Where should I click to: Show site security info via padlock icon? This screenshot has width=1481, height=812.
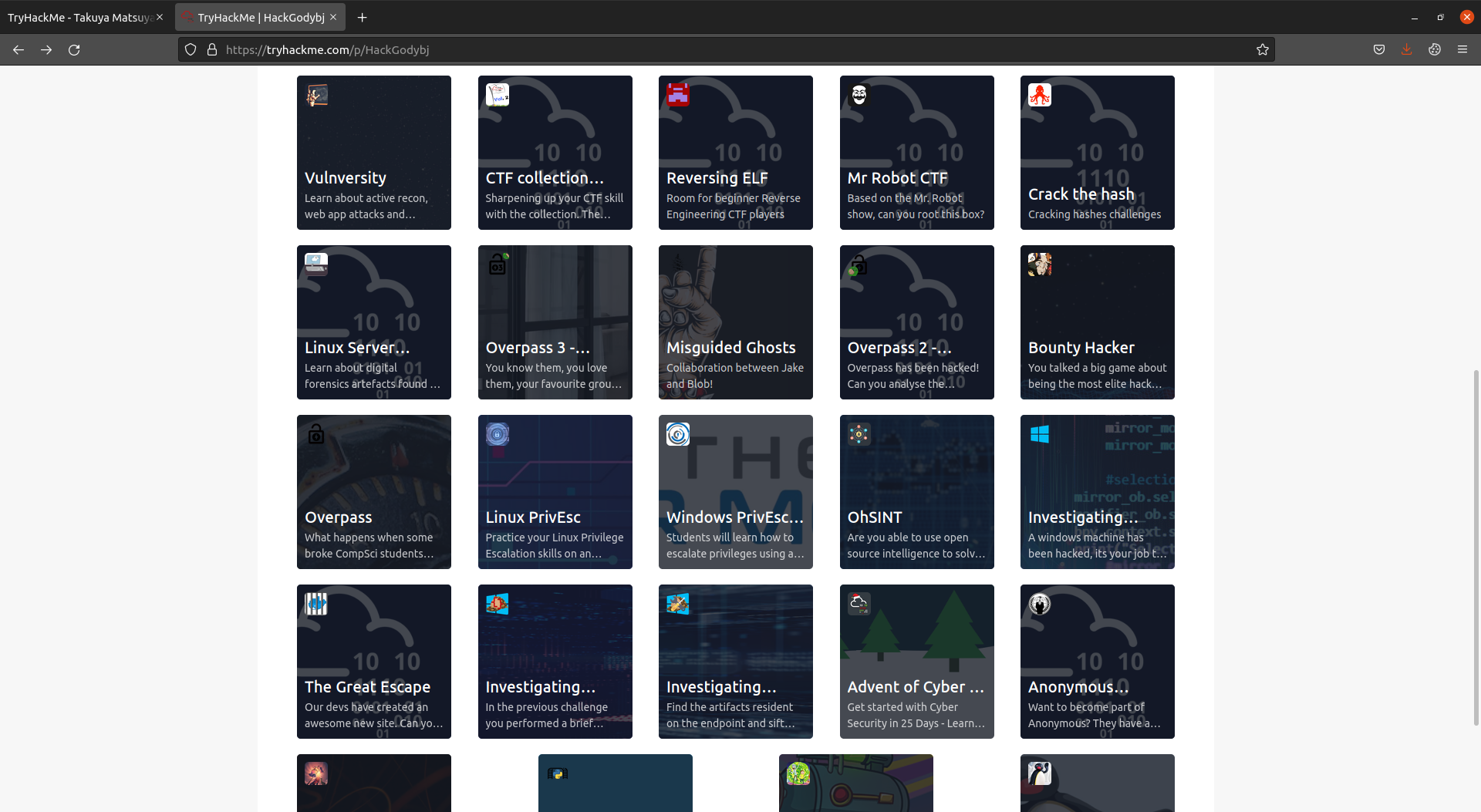212,50
